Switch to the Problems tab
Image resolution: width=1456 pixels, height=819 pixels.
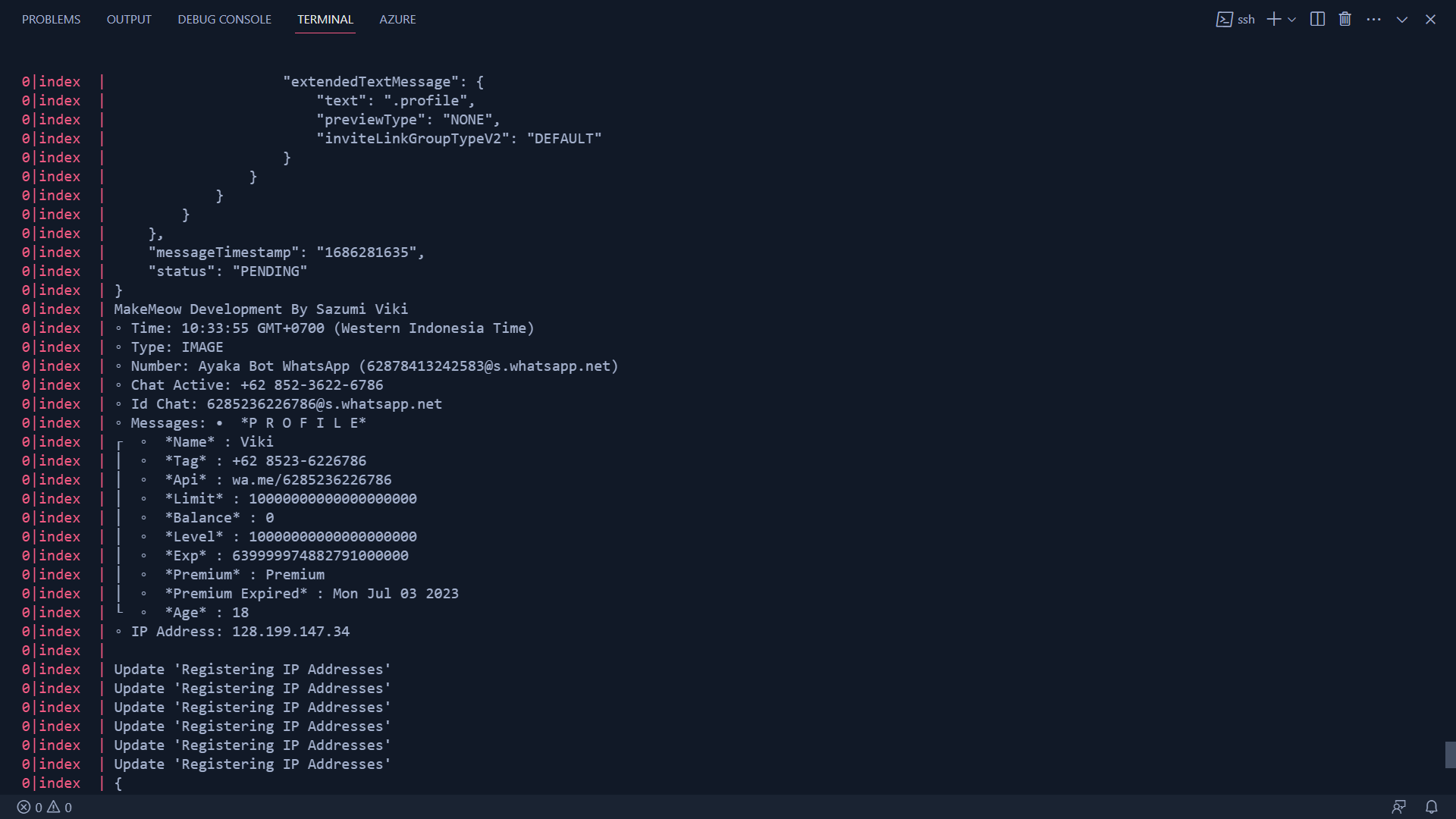(51, 20)
